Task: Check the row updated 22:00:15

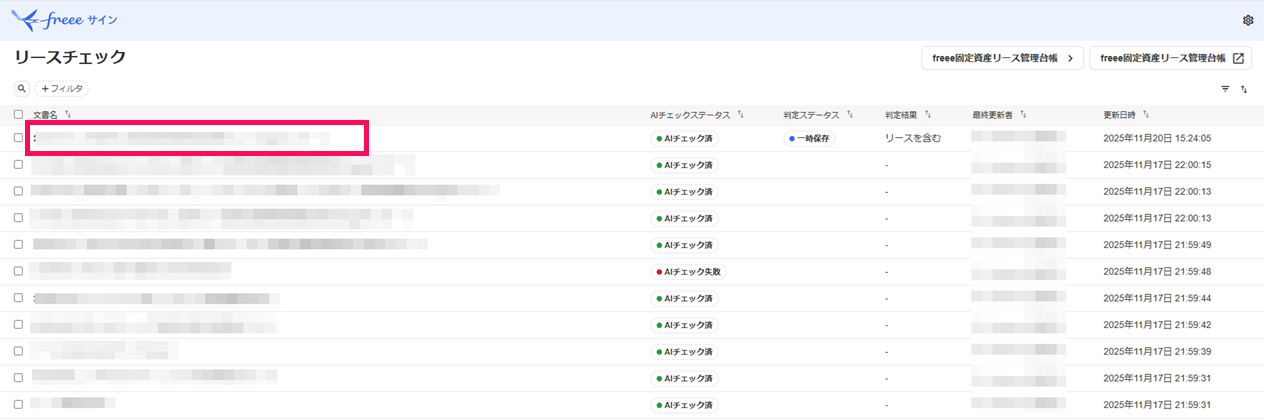Action: click(18, 165)
